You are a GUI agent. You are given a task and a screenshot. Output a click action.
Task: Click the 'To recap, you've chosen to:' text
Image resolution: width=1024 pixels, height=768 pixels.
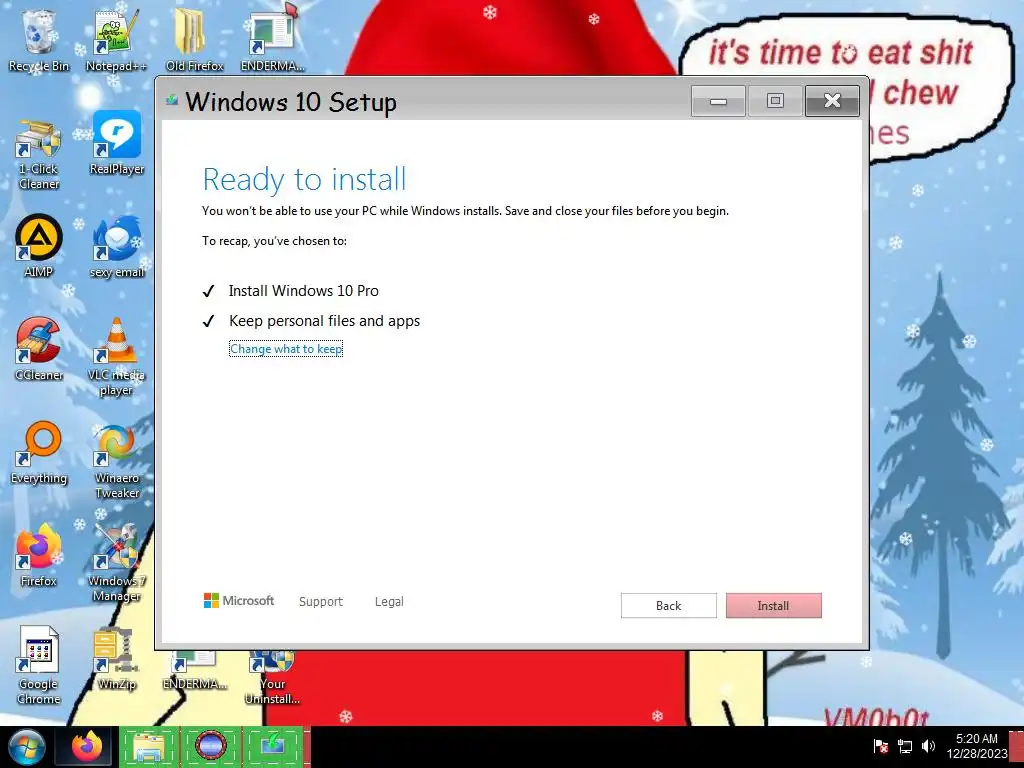[x=274, y=241]
